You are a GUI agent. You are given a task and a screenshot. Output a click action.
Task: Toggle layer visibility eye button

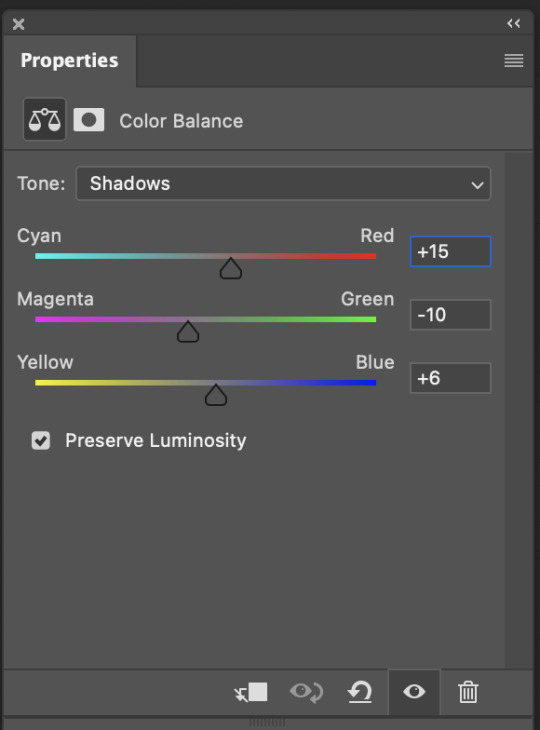point(414,692)
